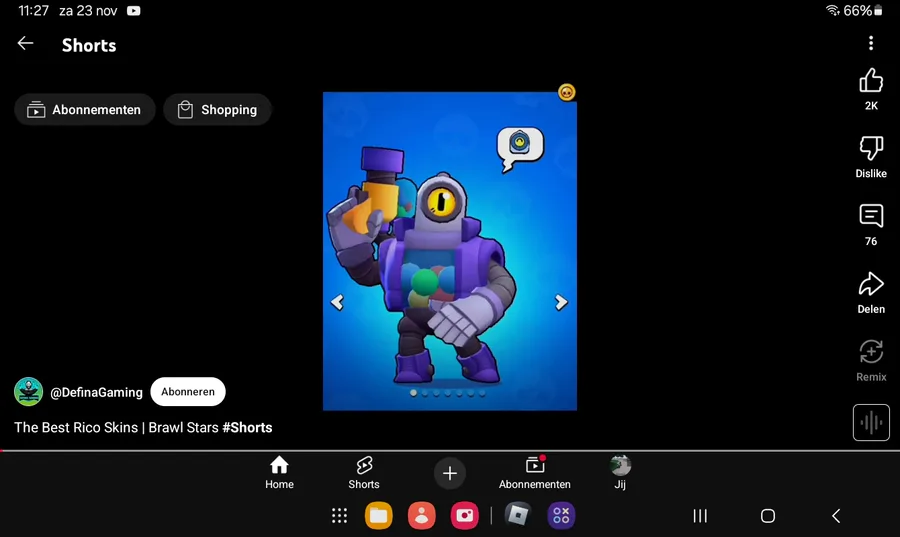The image size is (900, 537).
Task: Open the three-dot more options menu
Action: coord(871,43)
